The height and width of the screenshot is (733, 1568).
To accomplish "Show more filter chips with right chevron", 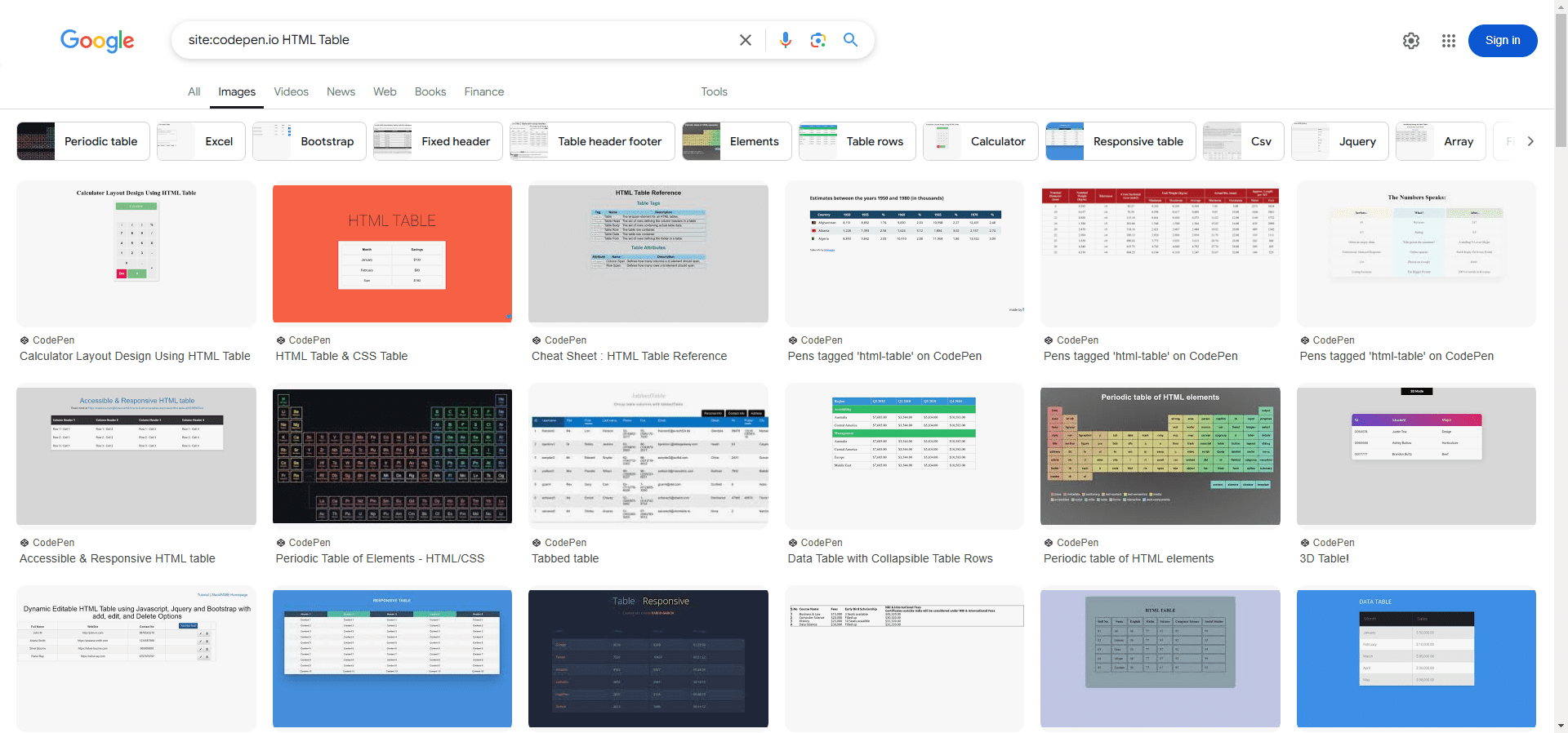I will pyautogui.click(x=1530, y=141).
